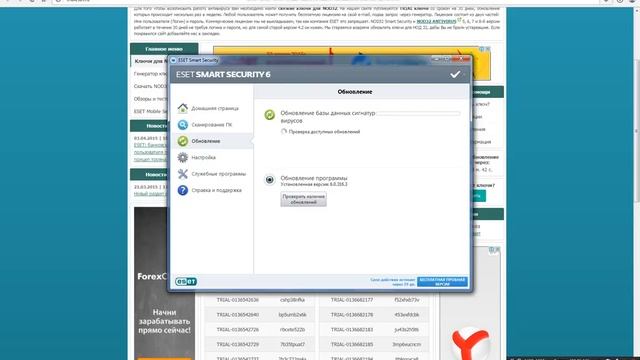Click the blue БЕСПЛАТНАЯ ПРОБНАЯ ВЕРСИЯ button

tap(442, 282)
